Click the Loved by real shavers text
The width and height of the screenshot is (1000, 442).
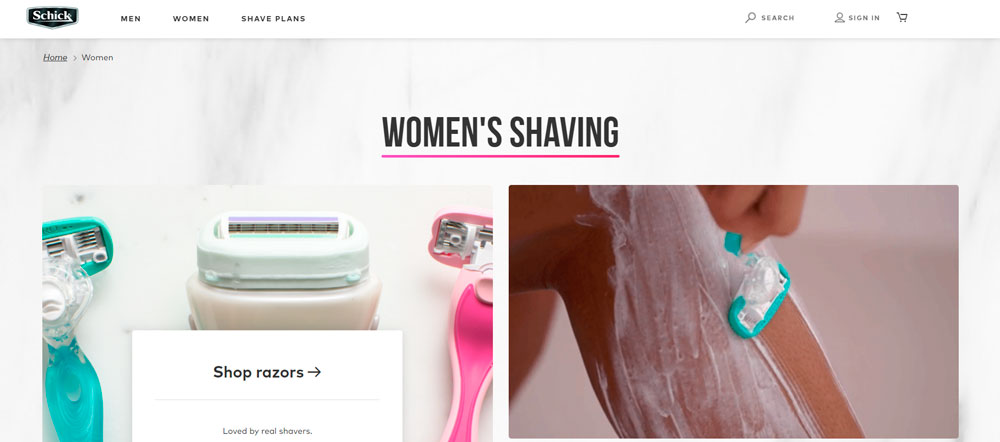click(x=267, y=431)
